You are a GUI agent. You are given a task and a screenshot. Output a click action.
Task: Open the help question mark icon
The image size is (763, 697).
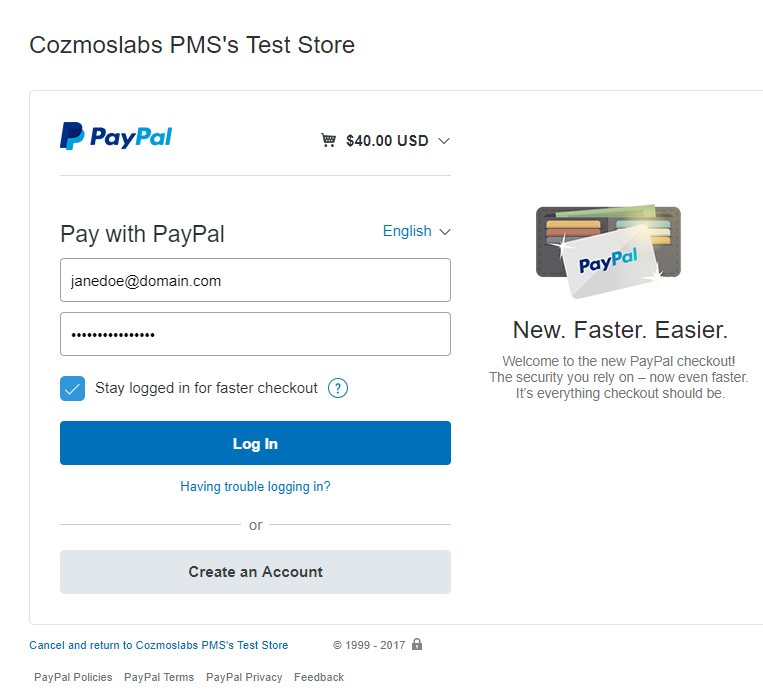(338, 388)
